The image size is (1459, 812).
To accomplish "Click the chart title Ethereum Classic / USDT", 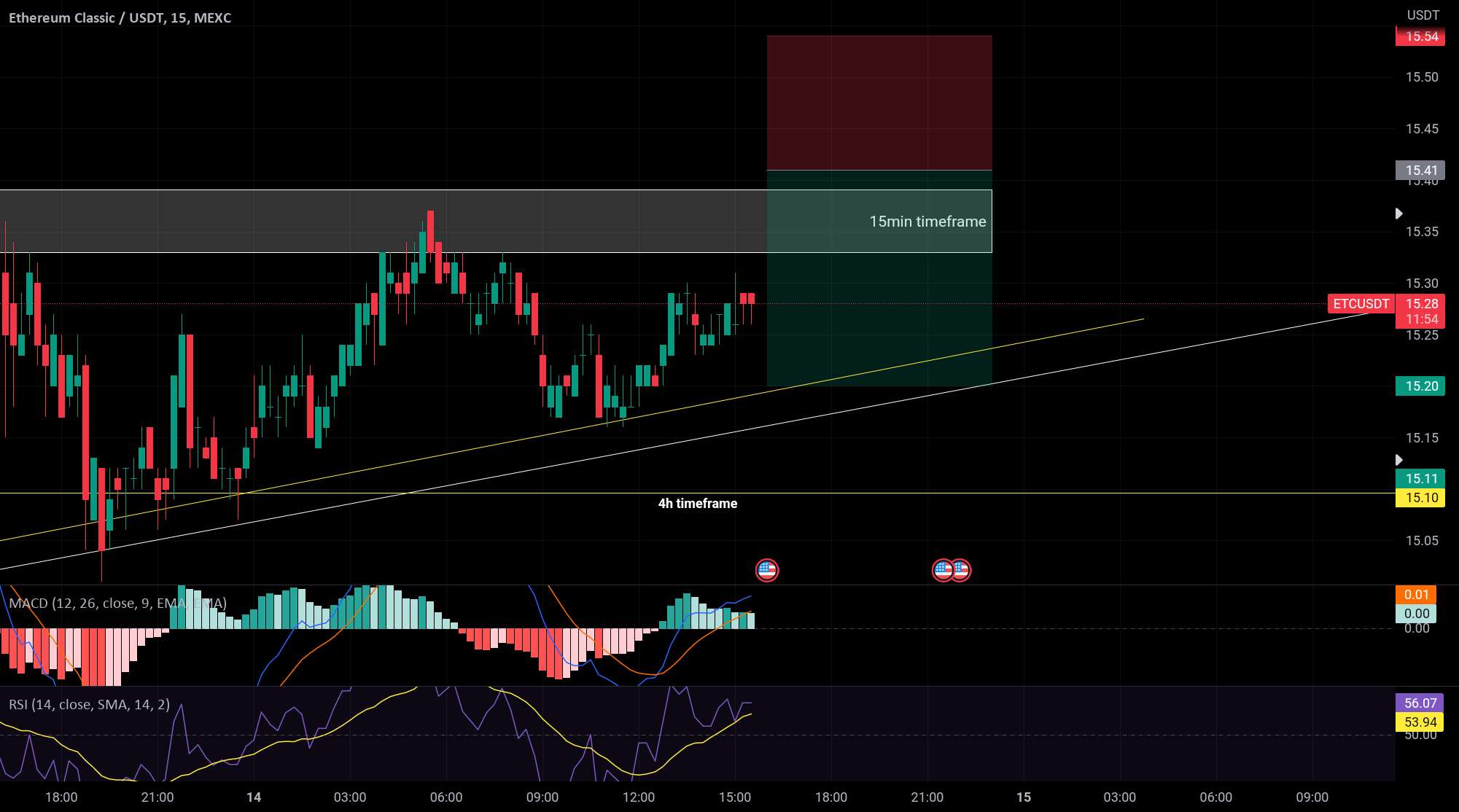I will tap(120, 17).
